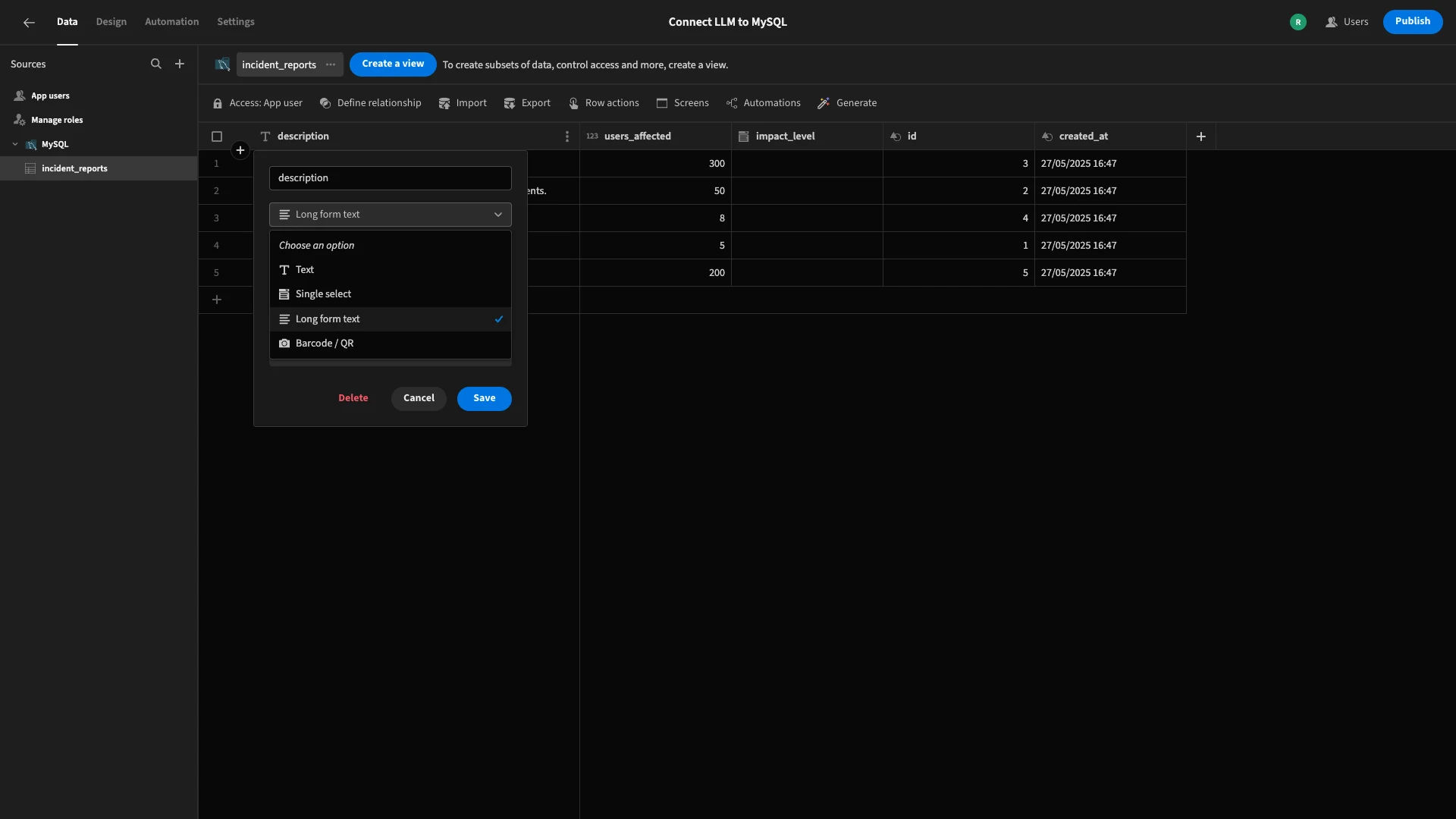Screen dimensions: 1456x819
Task: Choose the Single select option
Action: click(391, 294)
